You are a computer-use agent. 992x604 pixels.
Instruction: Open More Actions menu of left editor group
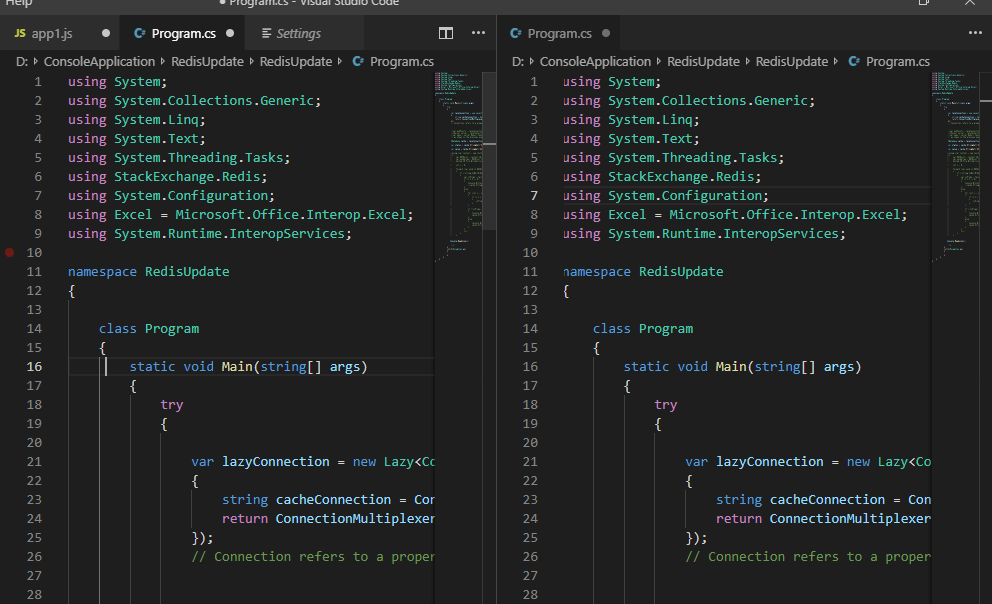478,33
